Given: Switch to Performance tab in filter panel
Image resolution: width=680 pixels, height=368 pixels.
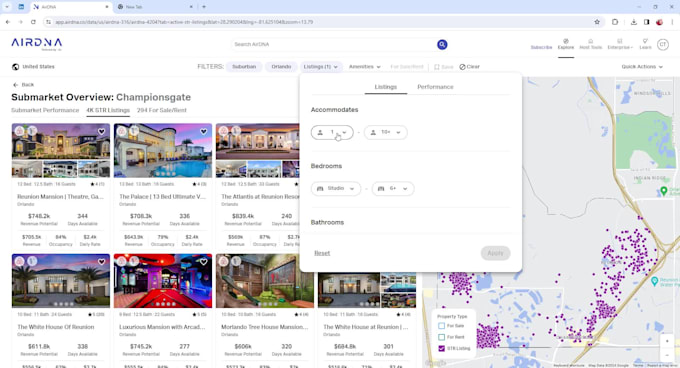Looking at the screenshot, I should point(435,87).
